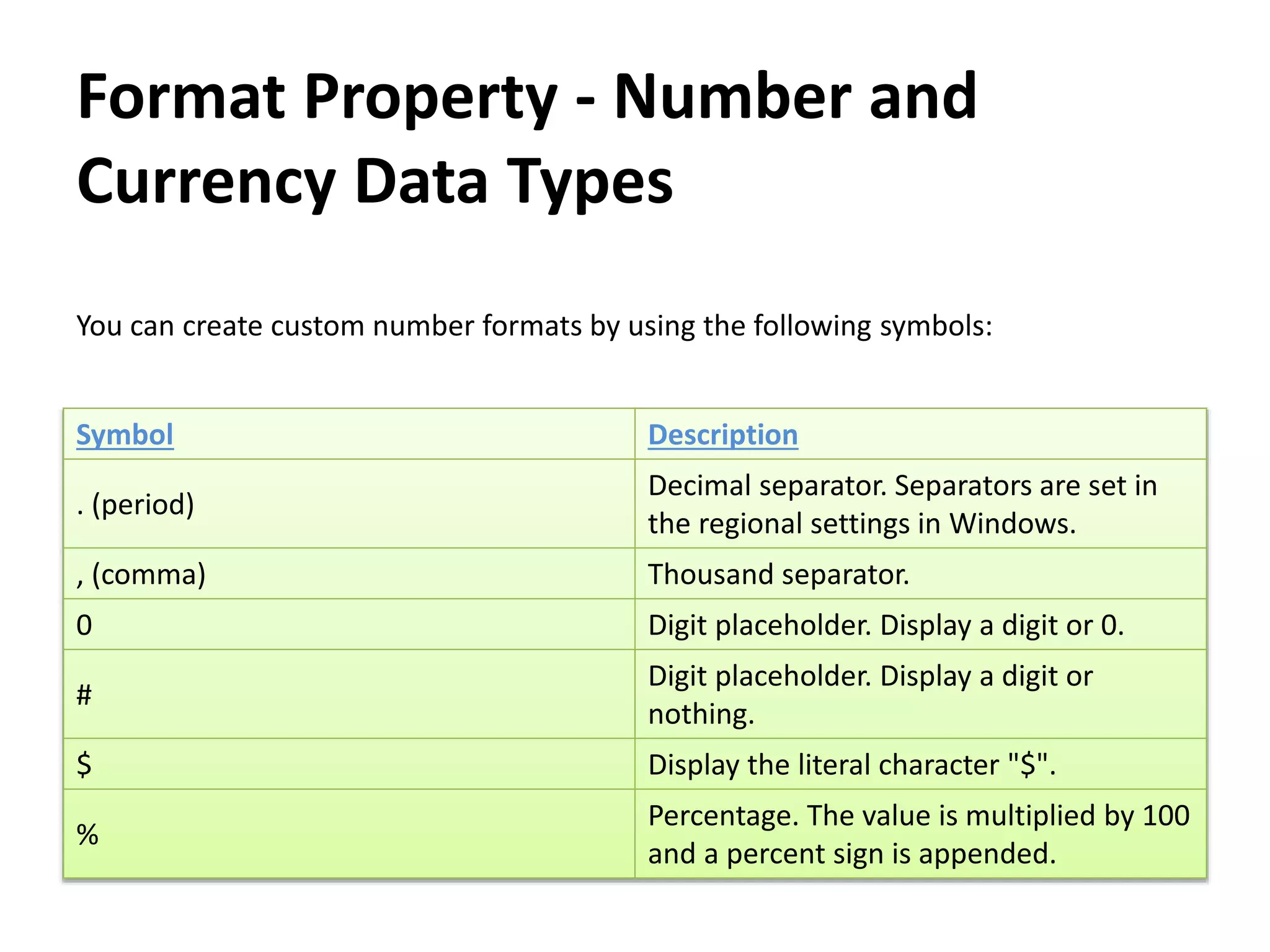This screenshot has width=1270, height=952.
Task: Click the intro sentence about custom number formats
Action: click(x=534, y=326)
